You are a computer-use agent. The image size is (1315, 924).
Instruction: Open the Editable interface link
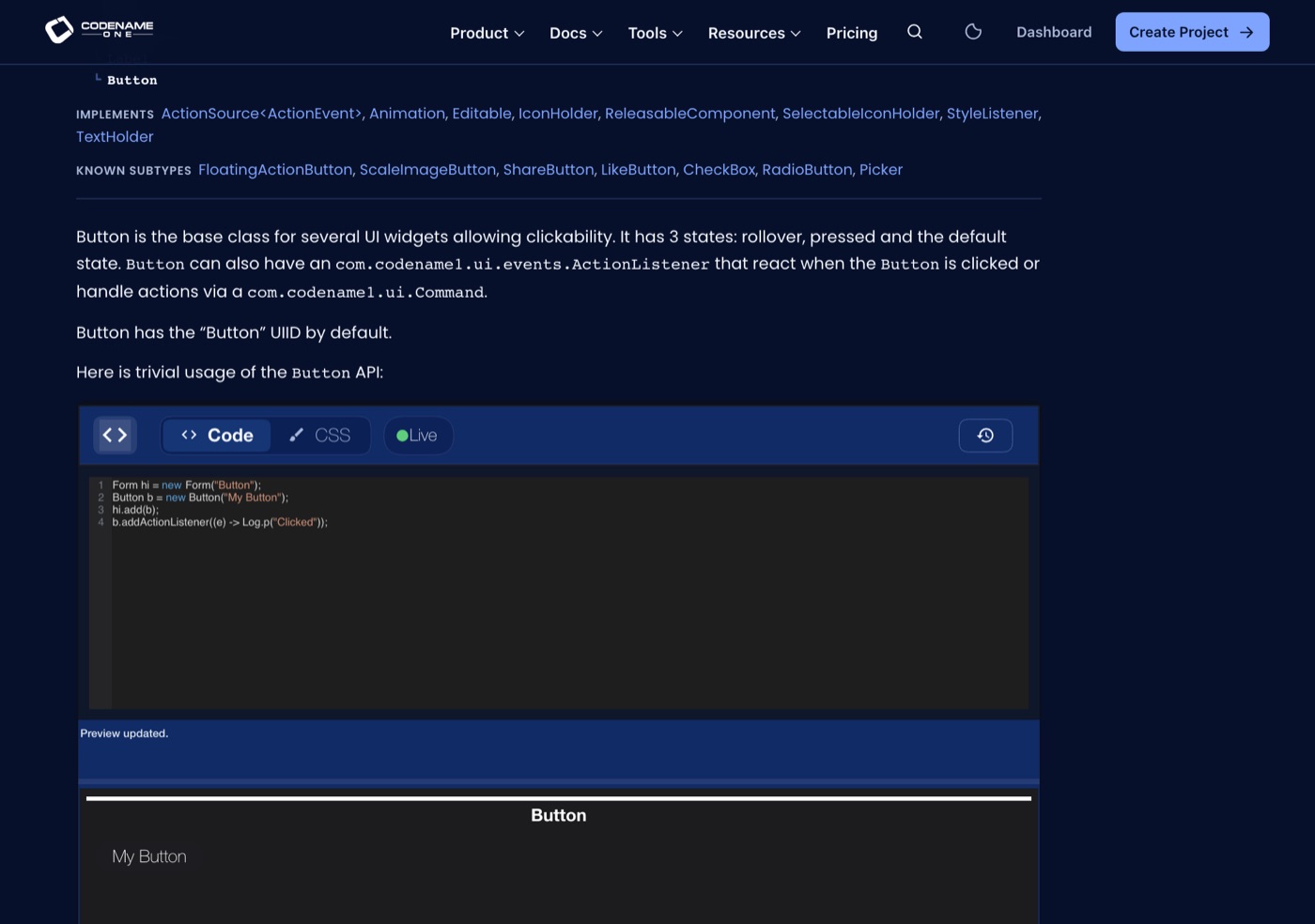(482, 114)
